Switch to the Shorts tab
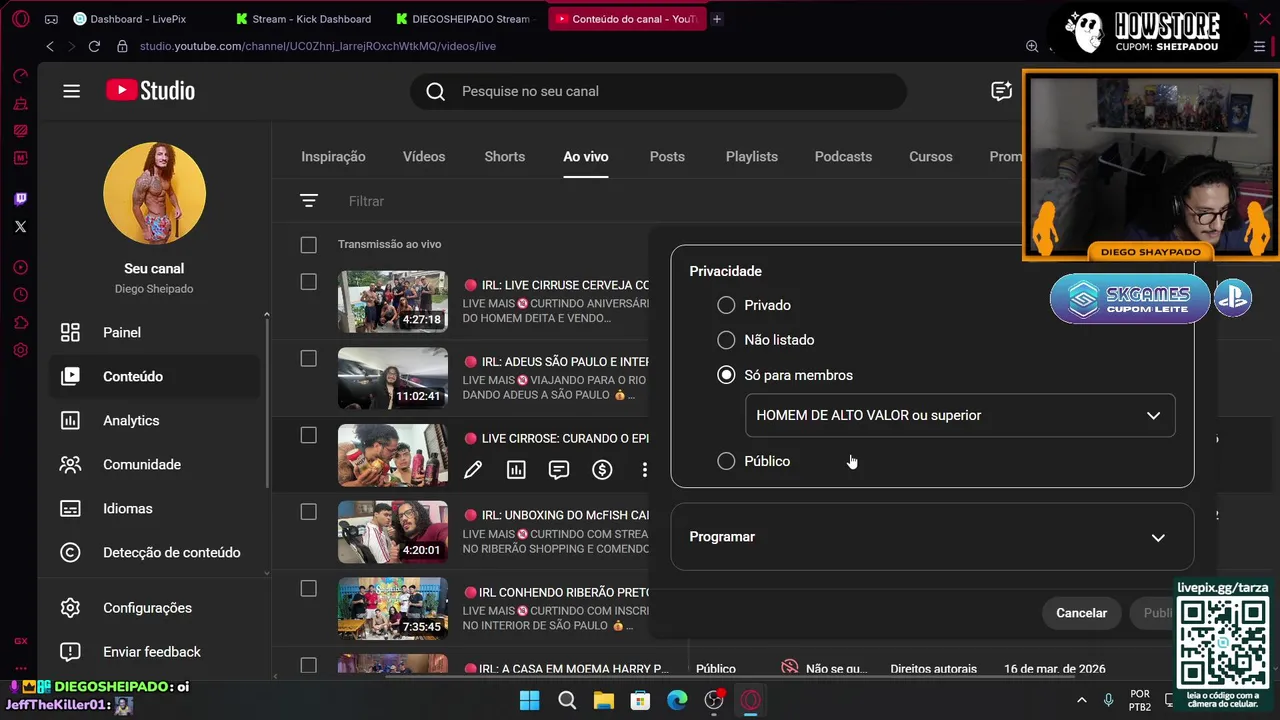The image size is (1280, 720). click(505, 157)
